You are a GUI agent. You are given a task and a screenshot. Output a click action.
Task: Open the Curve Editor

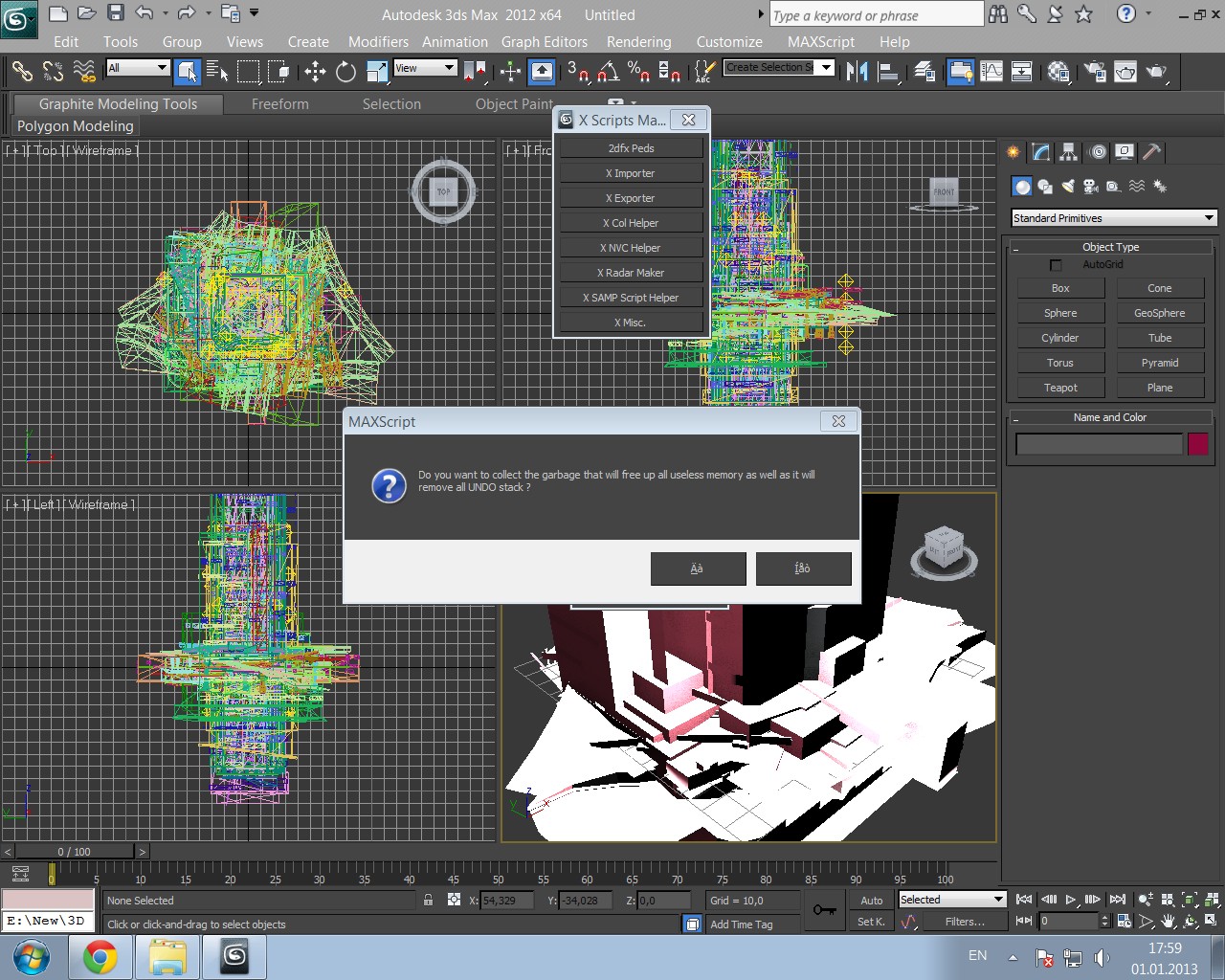pos(991,71)
